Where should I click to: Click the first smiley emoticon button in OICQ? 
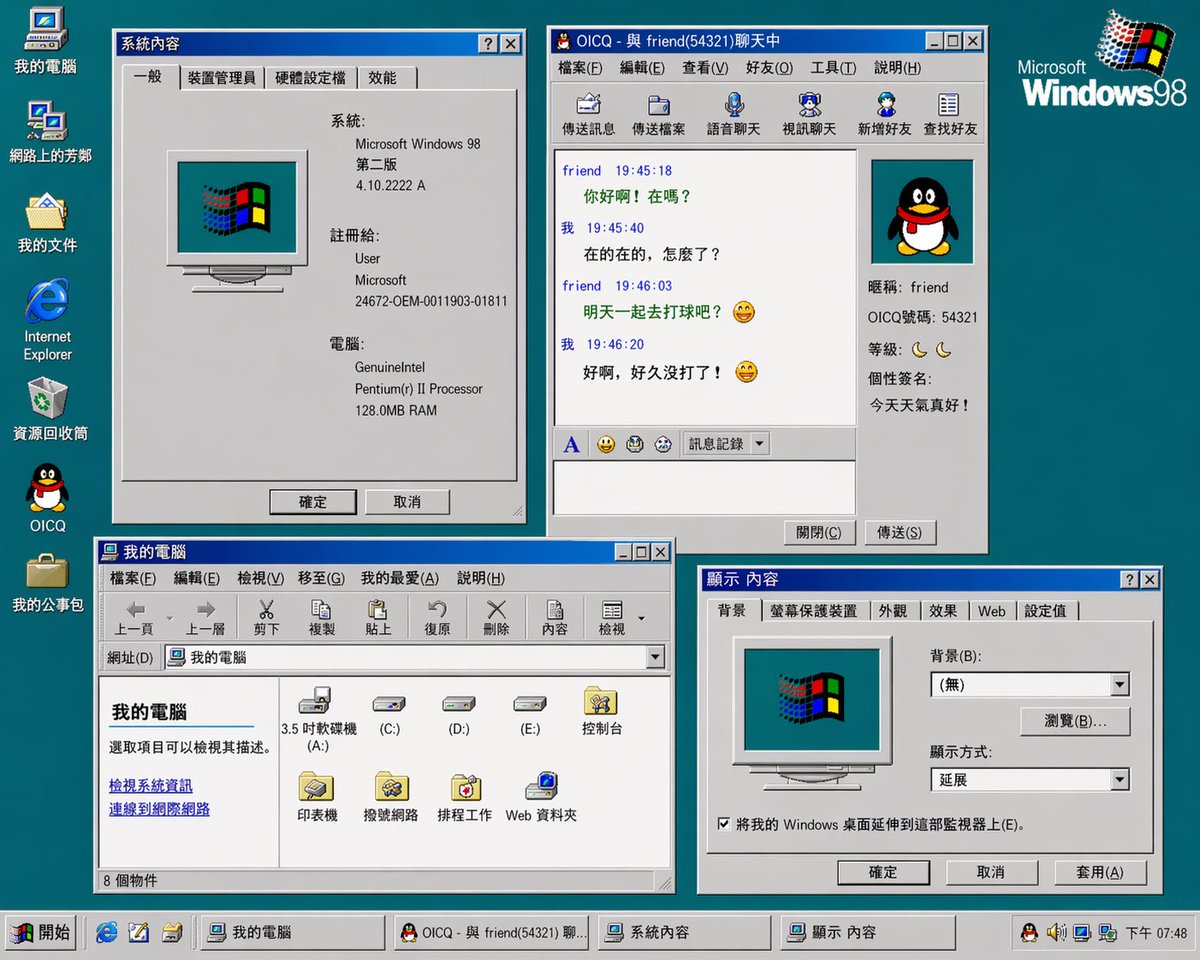[606, 444]
